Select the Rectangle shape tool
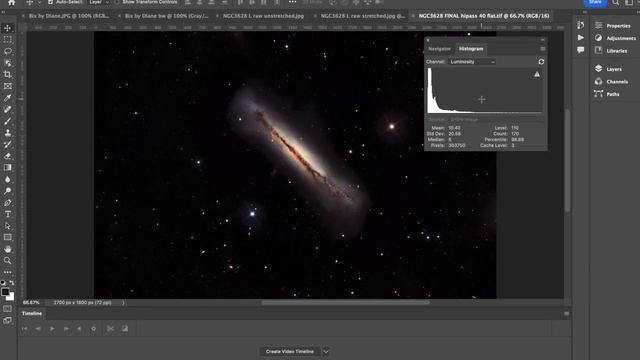The image size is (640, 360). click(x=7, y=237)
